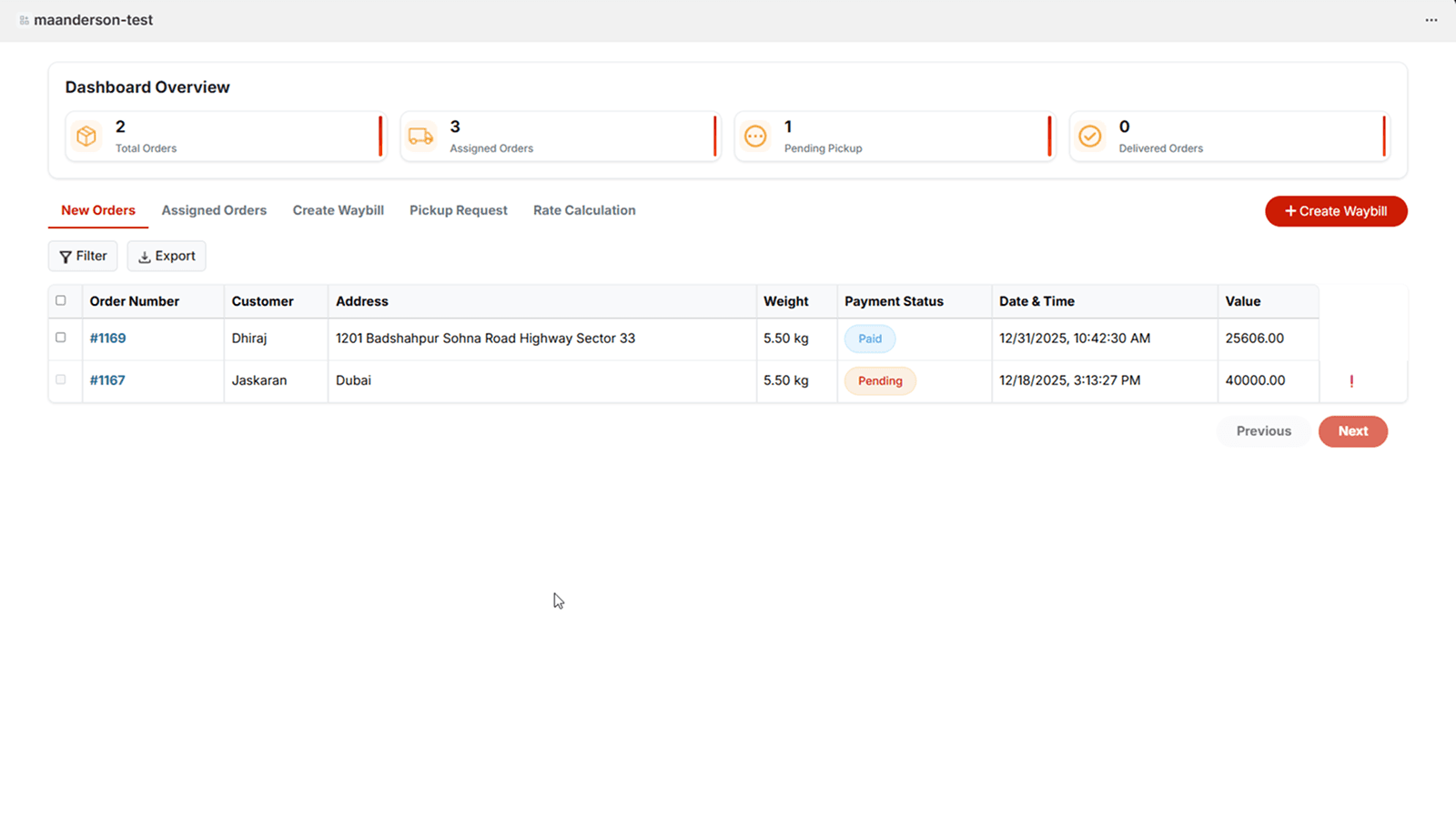1456x819 pixels.
Task: Click the Dashboard Overview heading
Action: coord(147,87)
